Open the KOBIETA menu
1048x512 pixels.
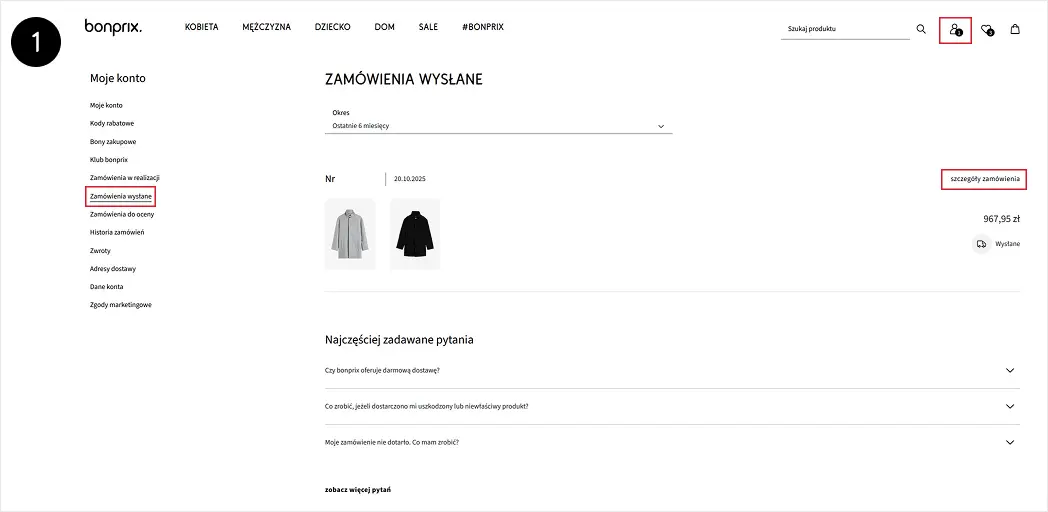(201, 27)
